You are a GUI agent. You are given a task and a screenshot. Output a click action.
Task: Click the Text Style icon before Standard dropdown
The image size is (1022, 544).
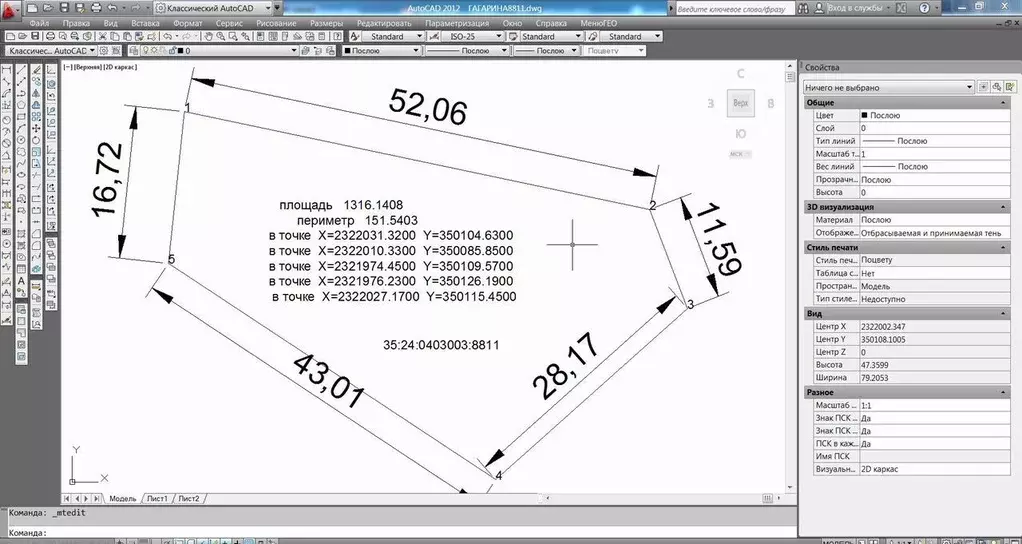click(354, 36)
